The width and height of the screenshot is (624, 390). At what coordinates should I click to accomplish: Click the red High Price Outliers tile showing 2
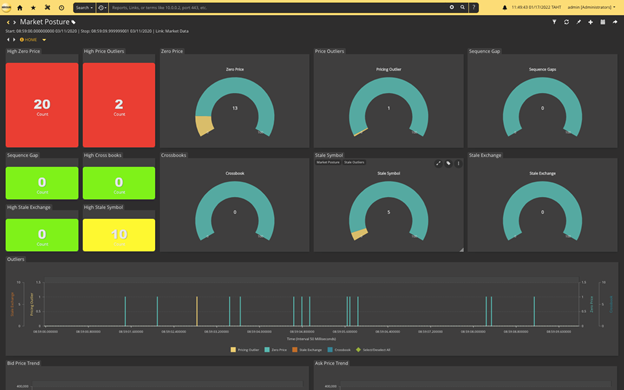point(119,105)
